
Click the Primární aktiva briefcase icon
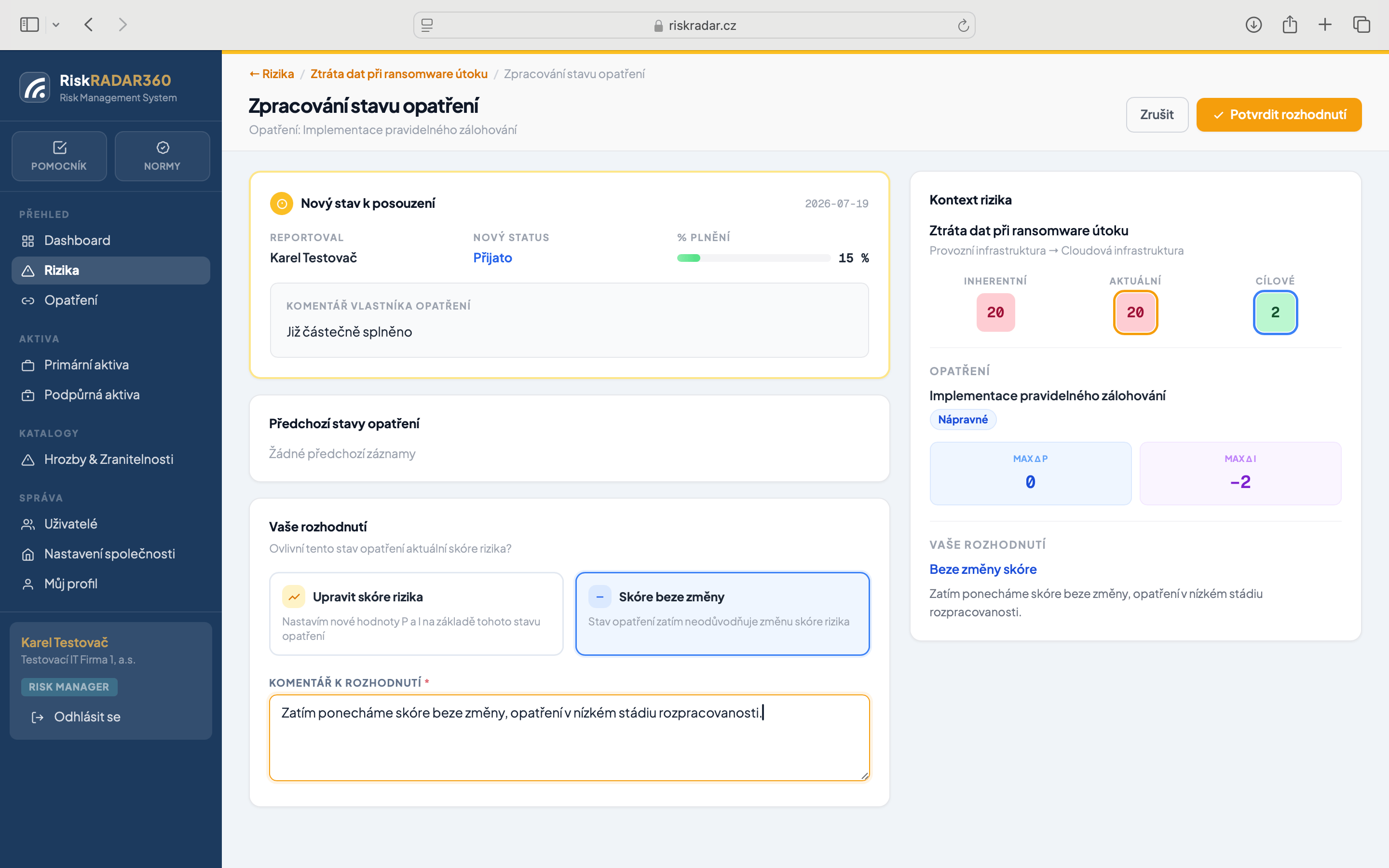click(x=27, y=366)
